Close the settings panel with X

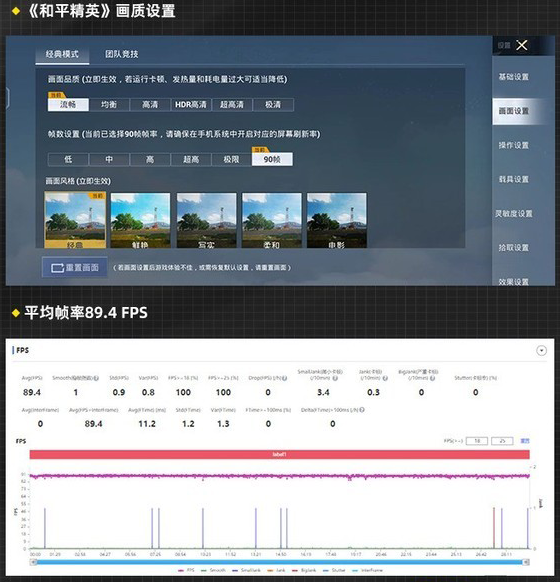[x=522, y=45]
